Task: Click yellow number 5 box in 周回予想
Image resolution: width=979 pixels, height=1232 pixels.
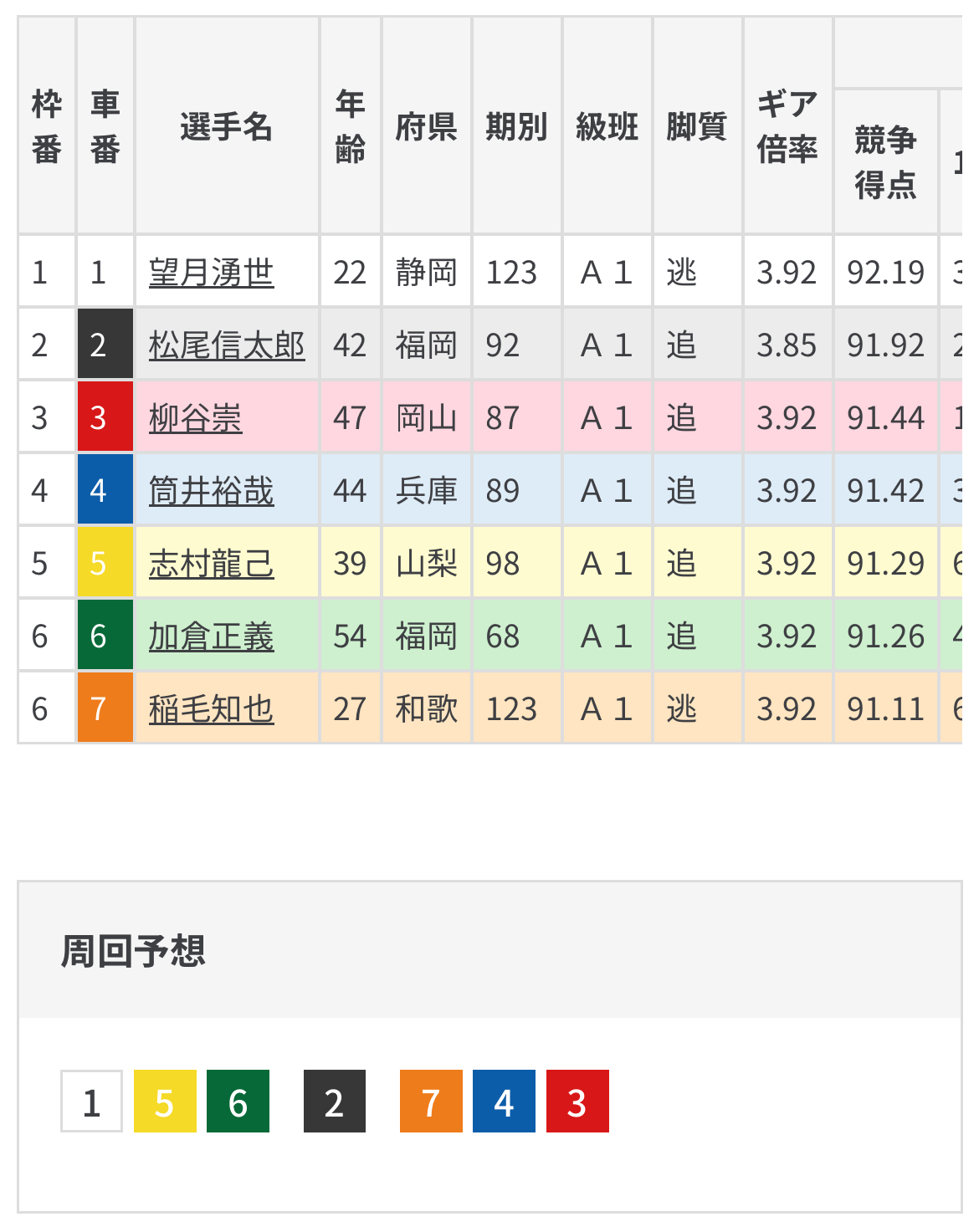Action: point(165,1102)
